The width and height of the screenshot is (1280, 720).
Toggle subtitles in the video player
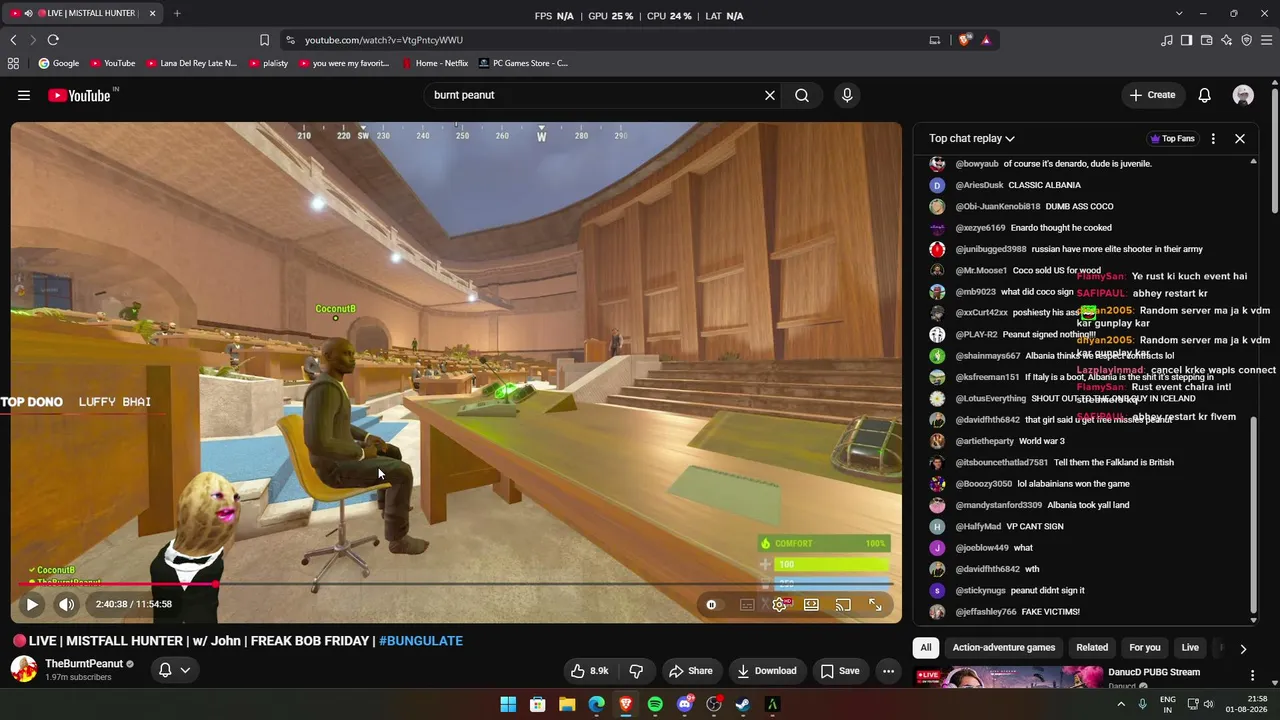[747, 604]
